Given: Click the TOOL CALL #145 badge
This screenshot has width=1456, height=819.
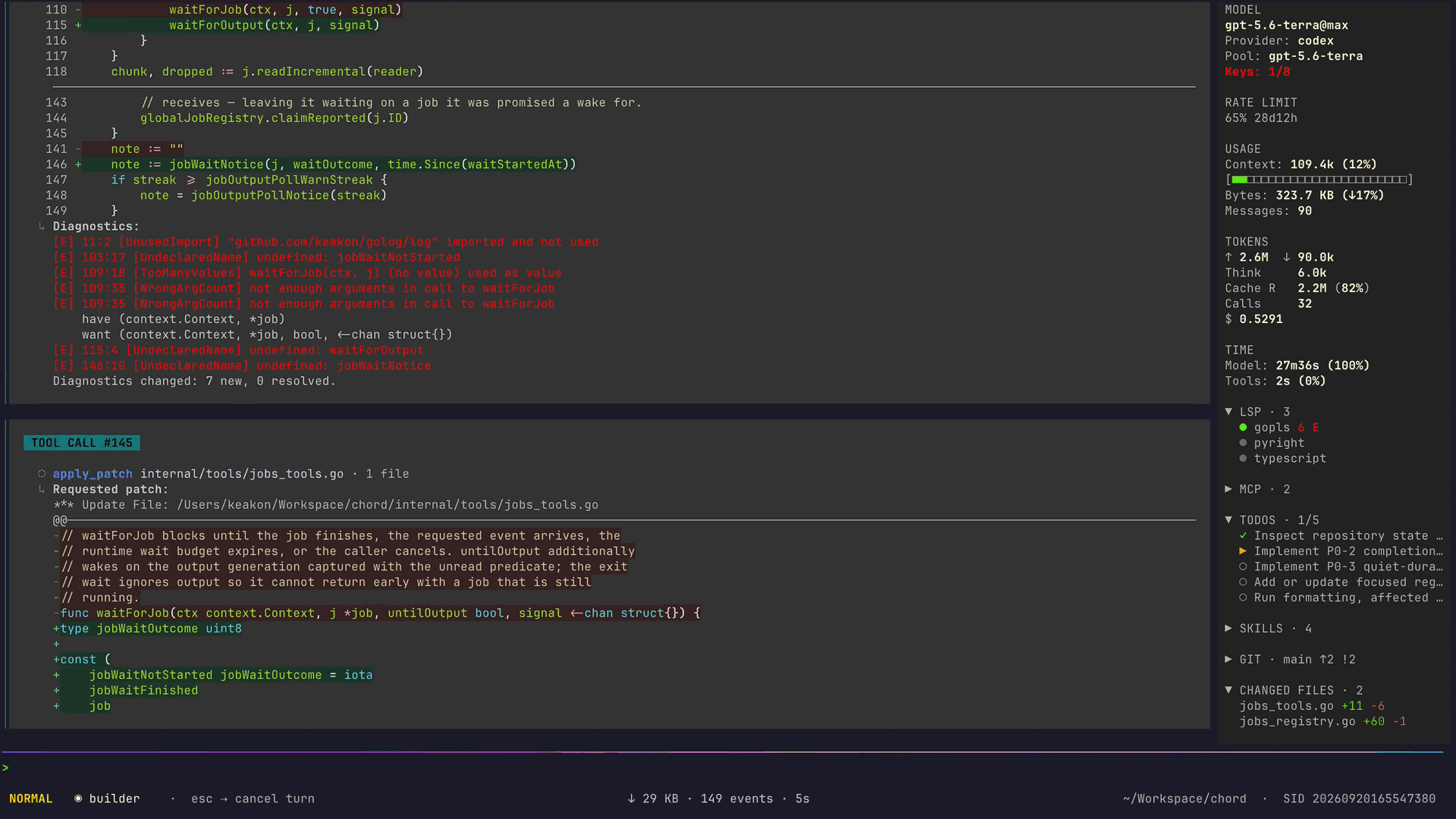Looking at the screenshot, I should click(x=82, y=443).
